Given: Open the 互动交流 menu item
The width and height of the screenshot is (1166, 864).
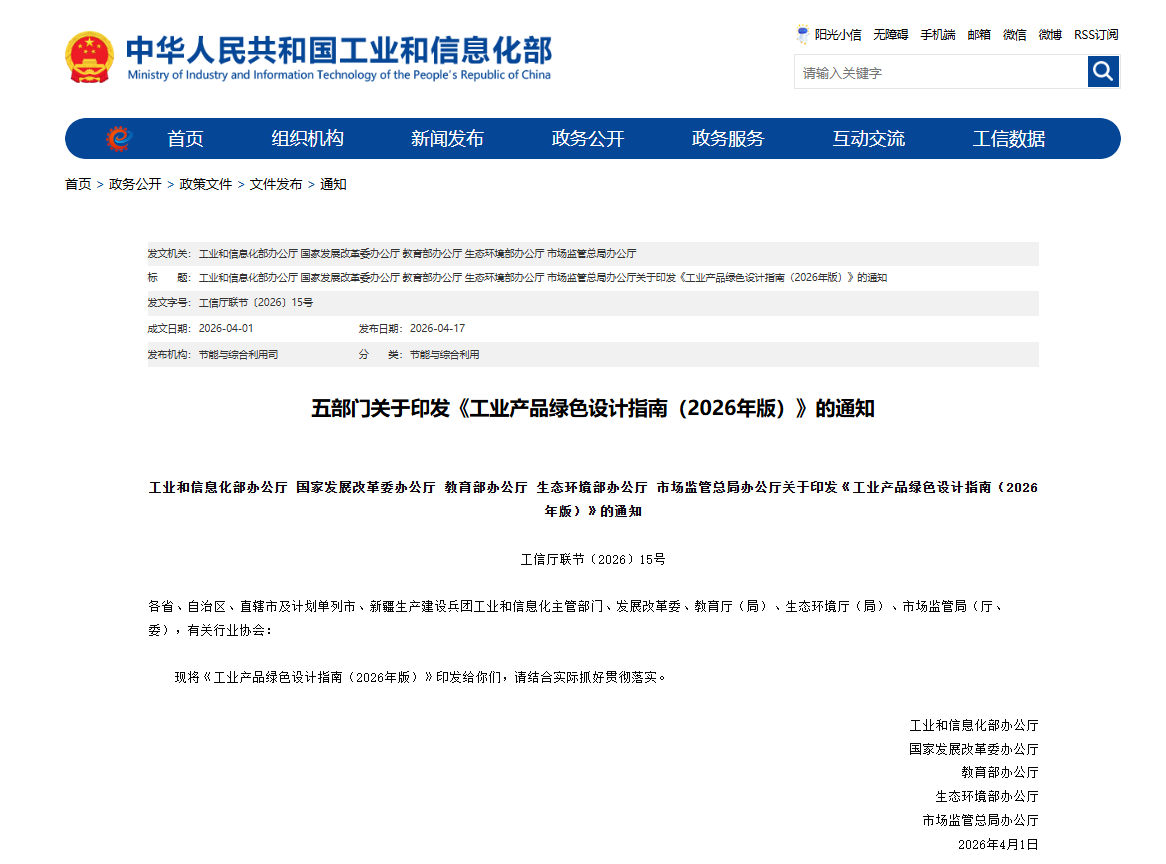Looking at the screenshot, I should click(x=869, y=138).
